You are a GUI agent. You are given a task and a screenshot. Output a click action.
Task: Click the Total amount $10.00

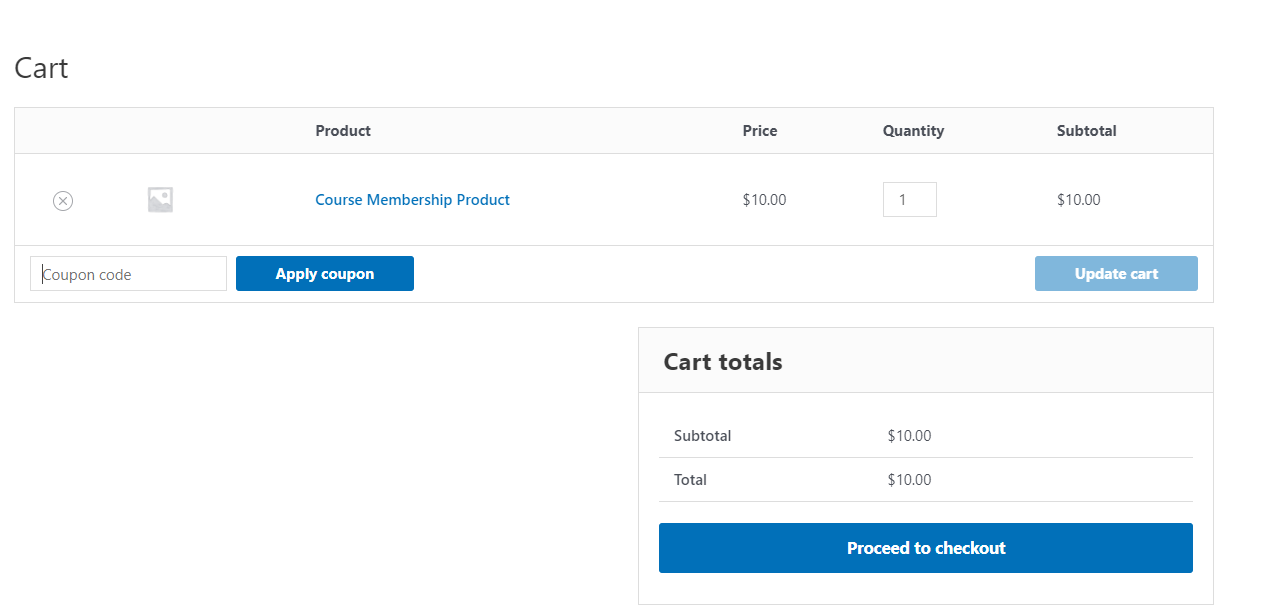(x=909, y=480)
